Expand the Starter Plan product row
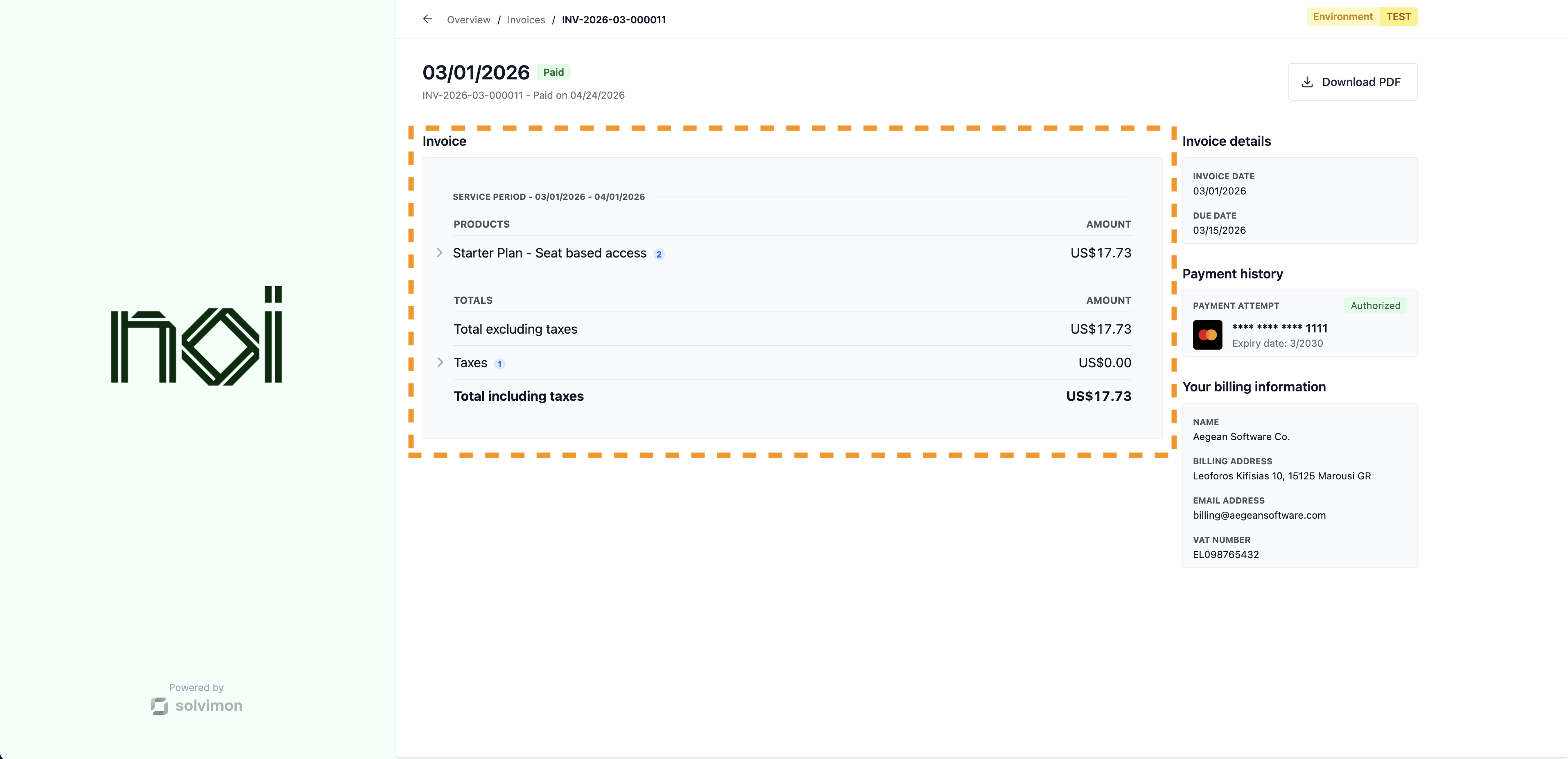Viewport: 1568px width, 759px height. tap(439, 253)
